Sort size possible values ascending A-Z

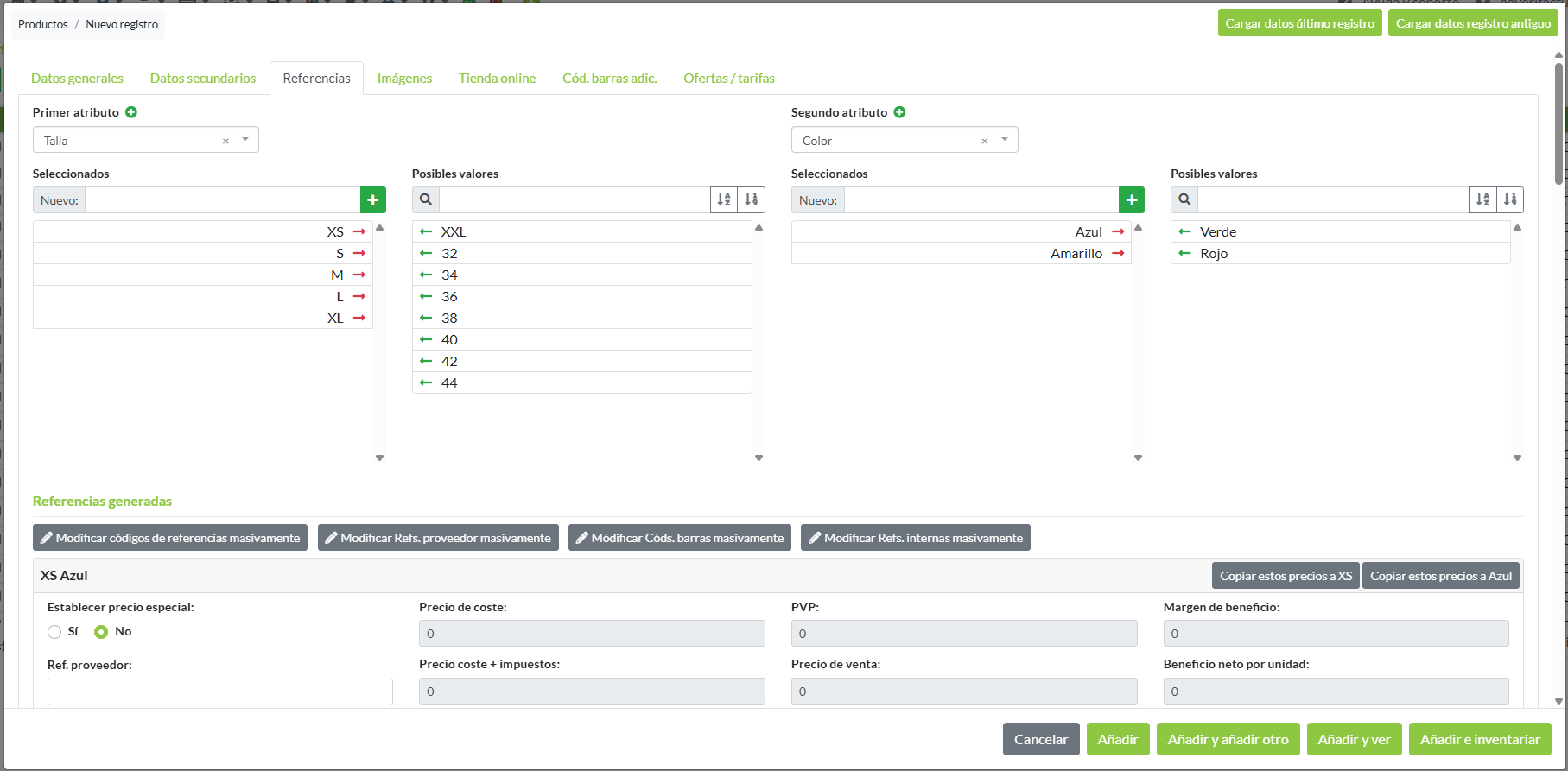pyautogui.click(x=724, y=199)
